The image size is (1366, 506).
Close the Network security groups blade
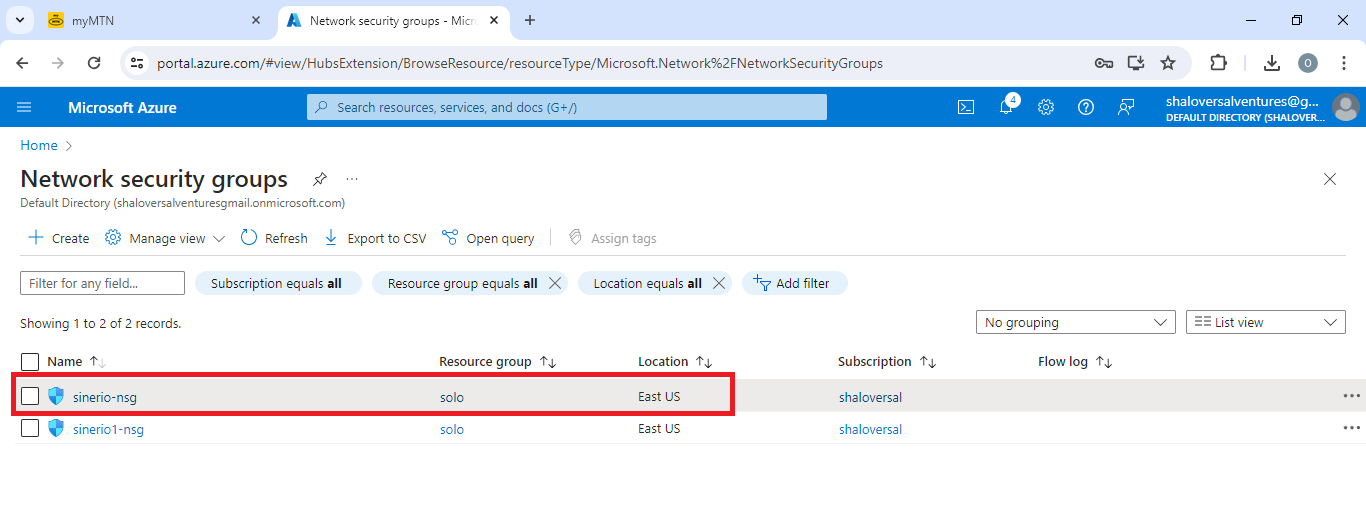point(1330,179)
